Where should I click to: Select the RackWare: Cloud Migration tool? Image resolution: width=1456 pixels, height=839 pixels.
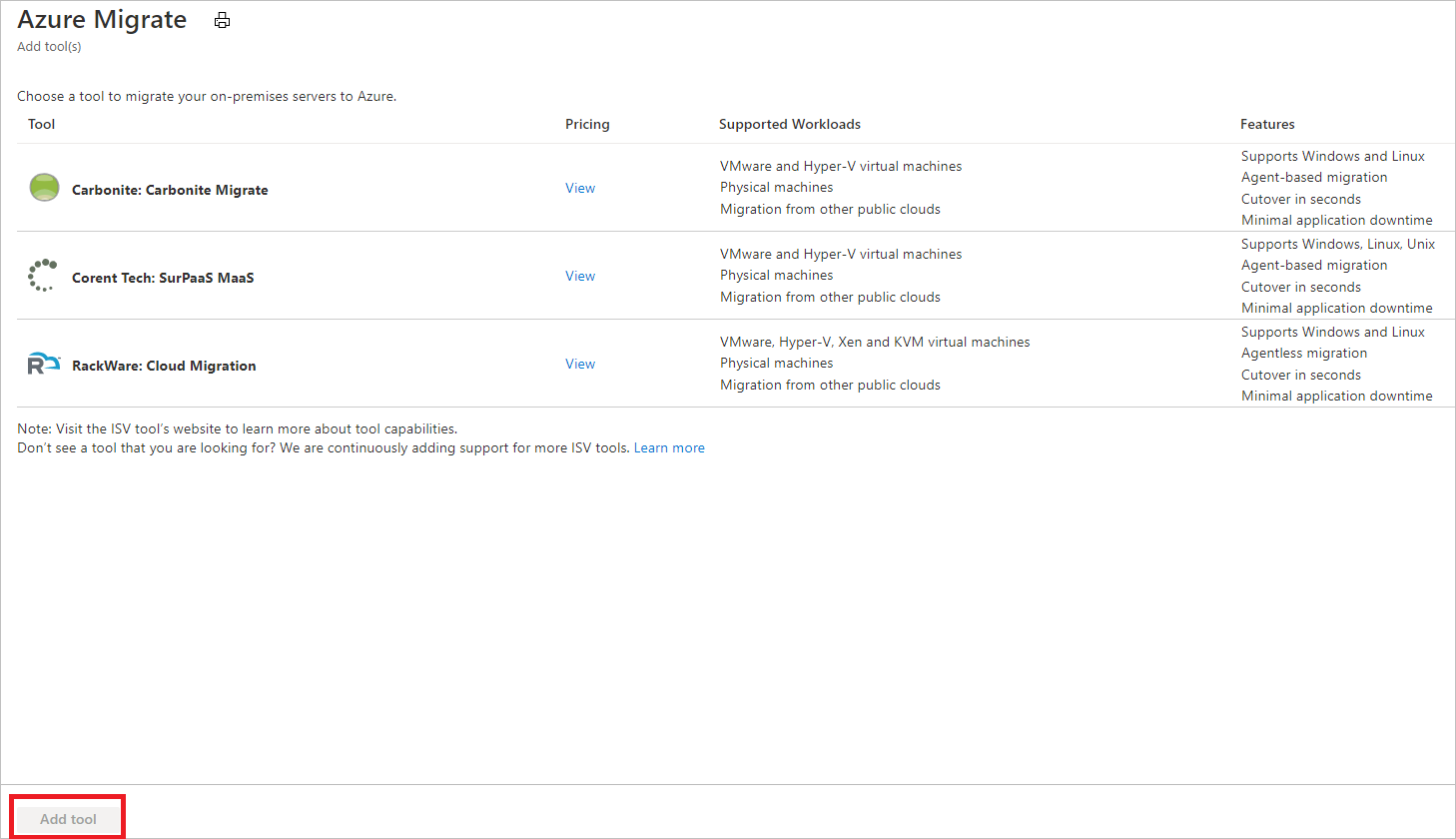point(164,366)
